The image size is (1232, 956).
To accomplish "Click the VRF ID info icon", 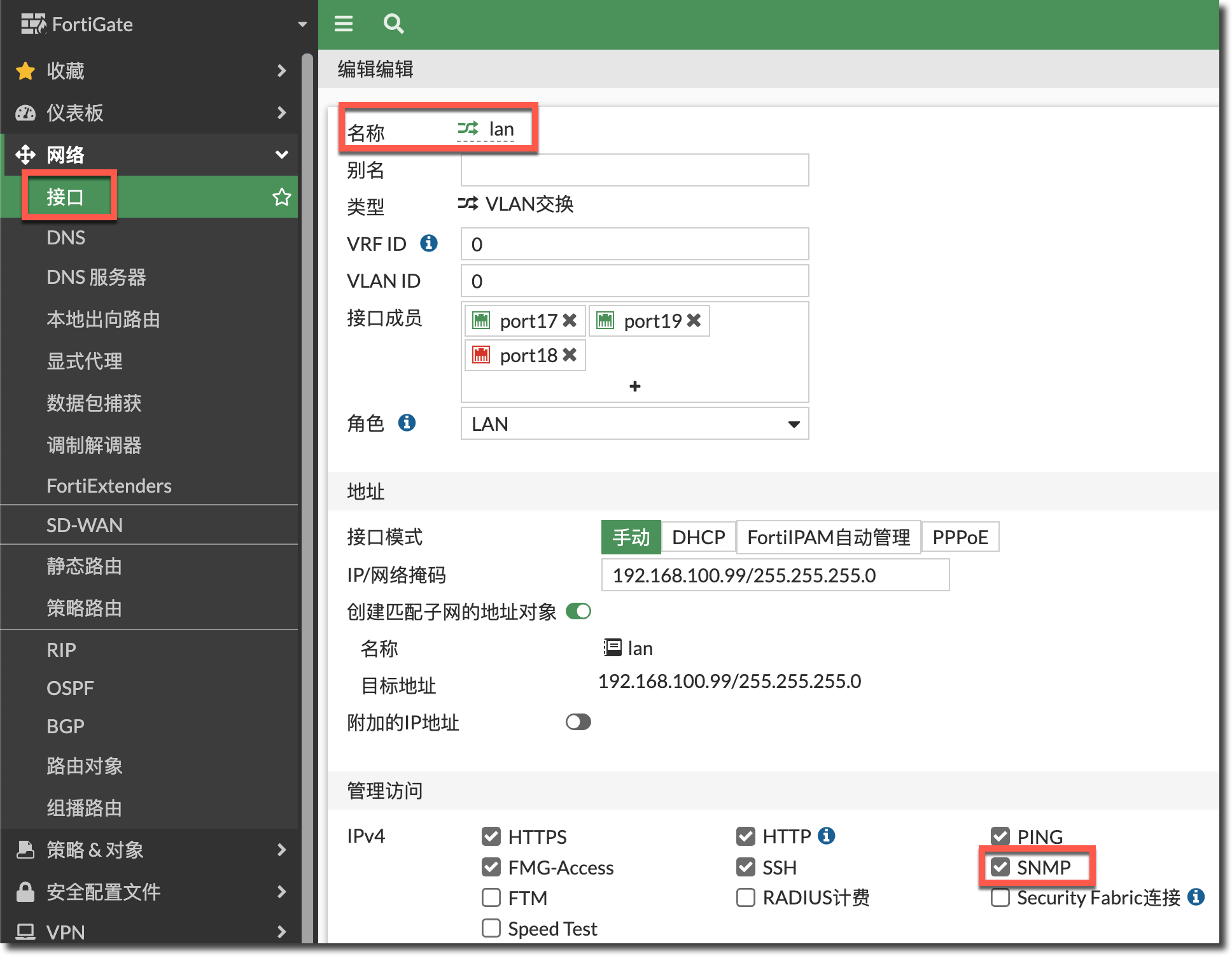I will [429, 243].
